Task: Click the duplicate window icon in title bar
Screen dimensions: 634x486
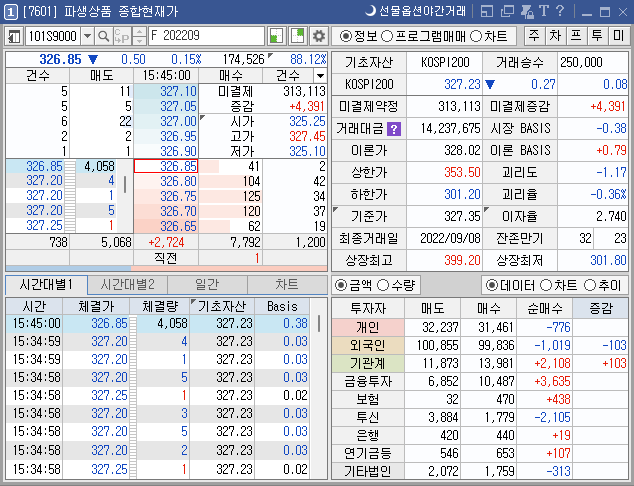Action: [507, 11]
